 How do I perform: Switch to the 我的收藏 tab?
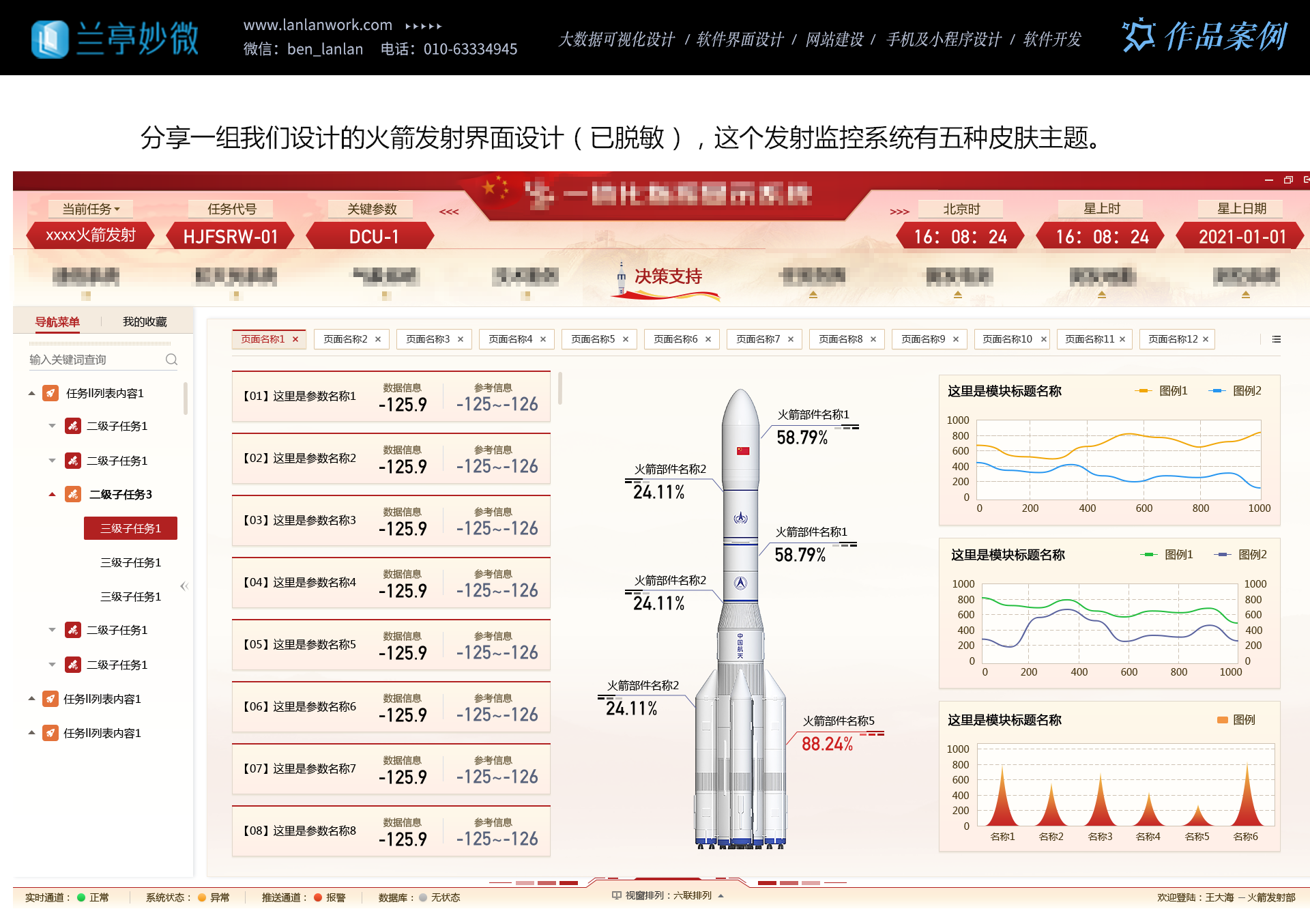[x=145, y=321]
